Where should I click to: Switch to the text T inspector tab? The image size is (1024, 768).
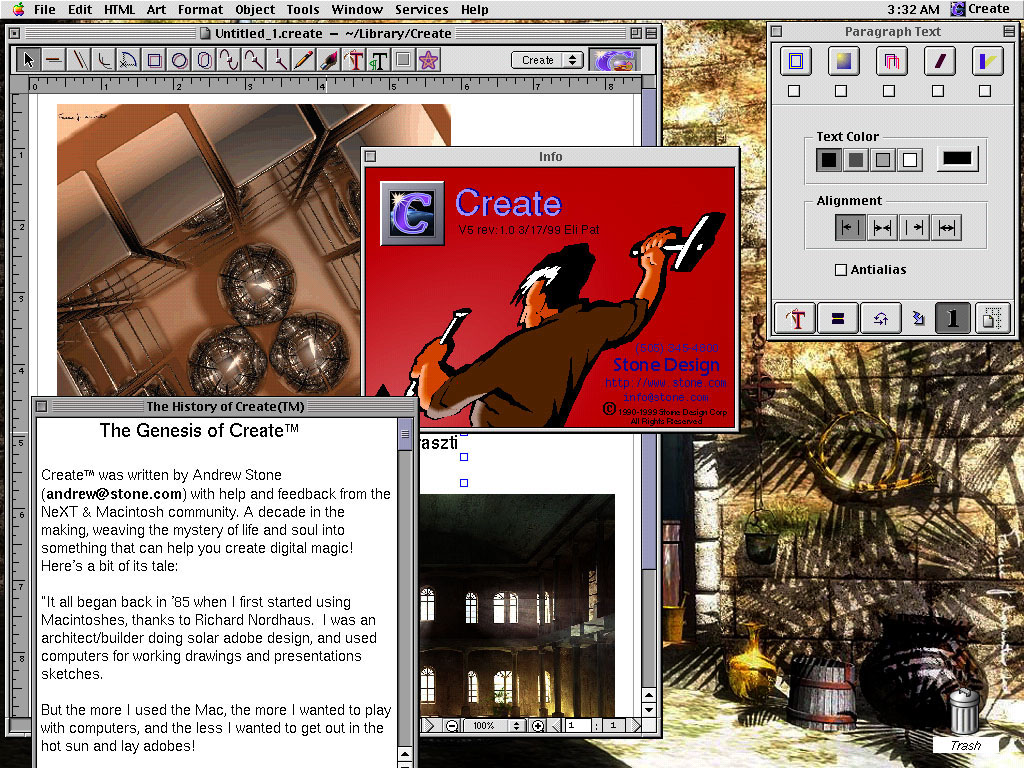pos(796,319)
